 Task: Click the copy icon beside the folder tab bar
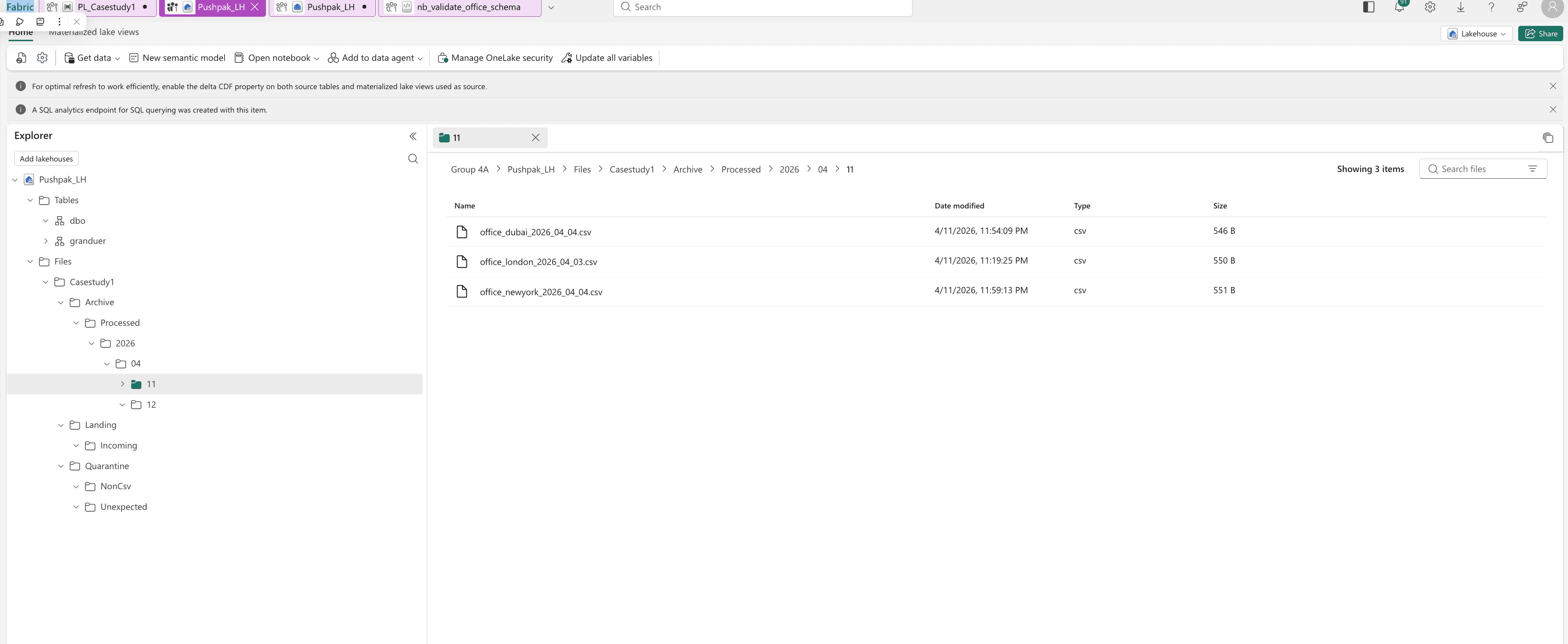(1548, 138)
